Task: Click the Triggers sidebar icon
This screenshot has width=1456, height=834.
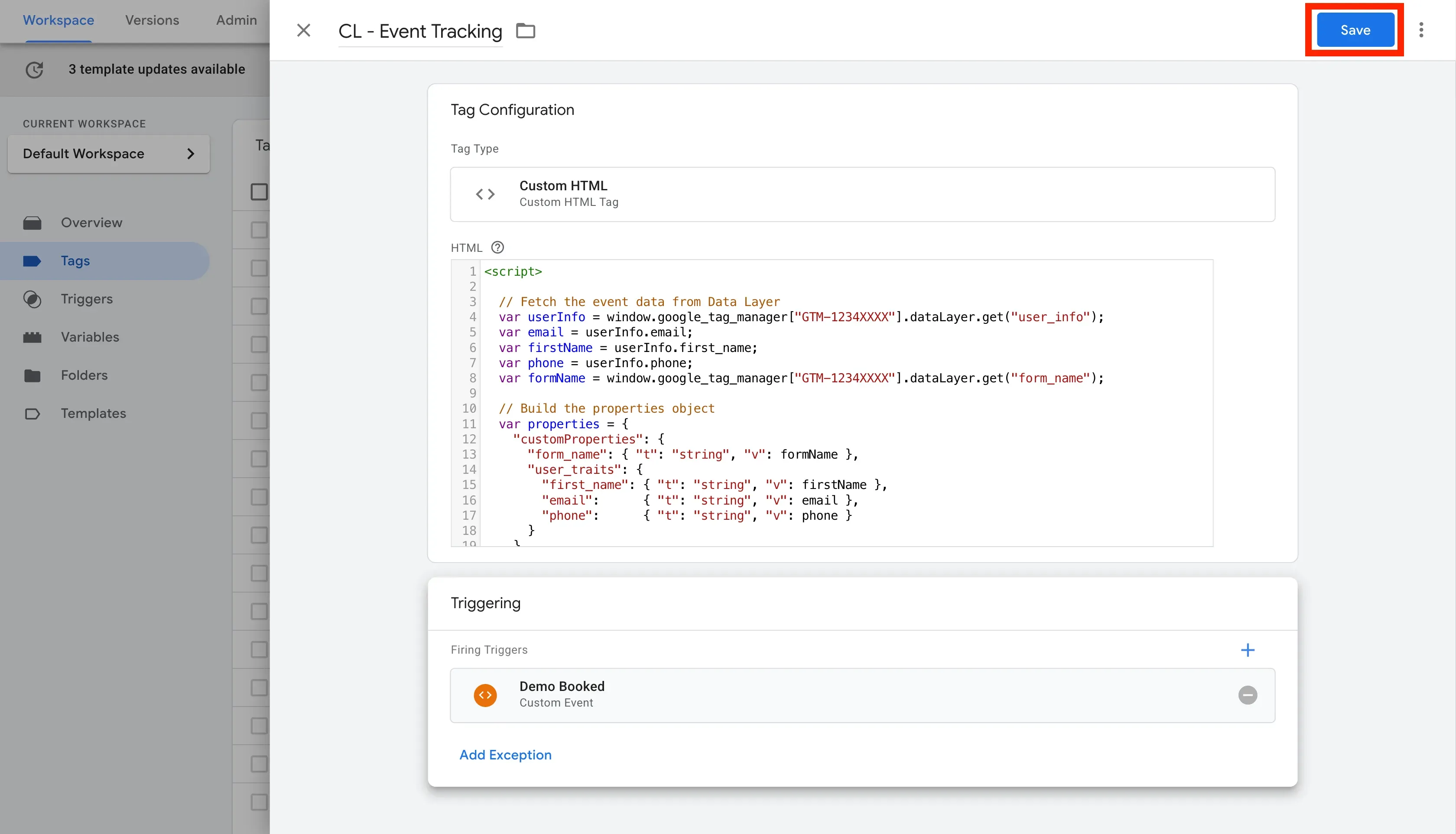Action: click(32, 299)
